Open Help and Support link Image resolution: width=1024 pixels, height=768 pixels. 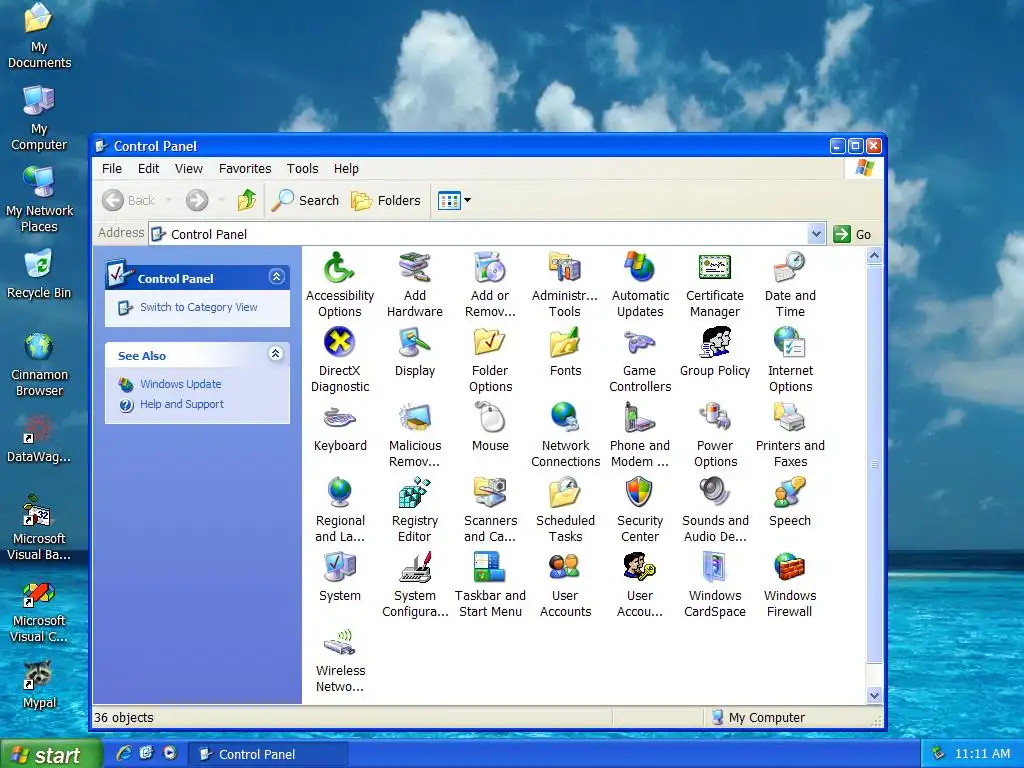coord(182,404)
